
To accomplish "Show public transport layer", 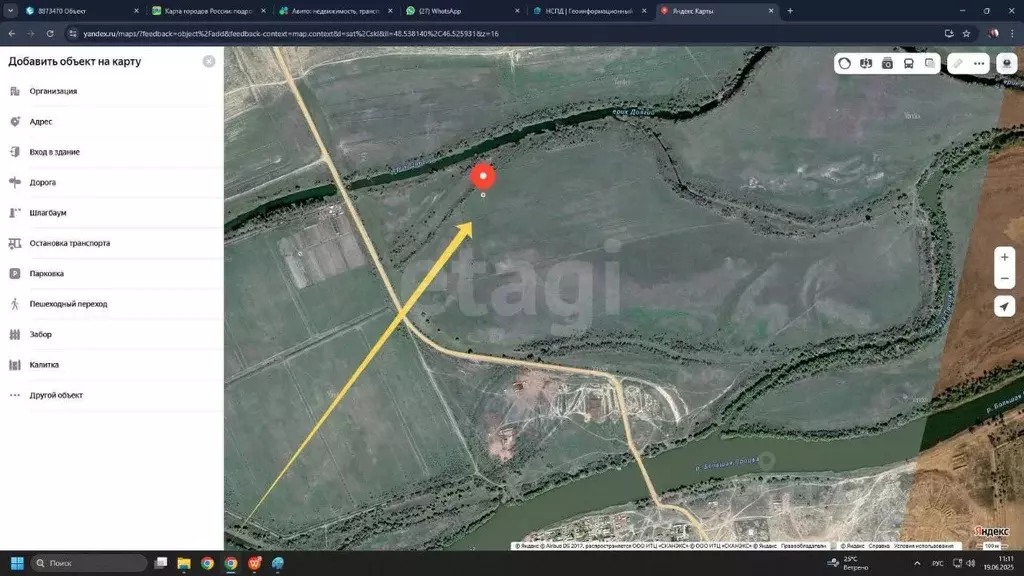I will (908, 63).
